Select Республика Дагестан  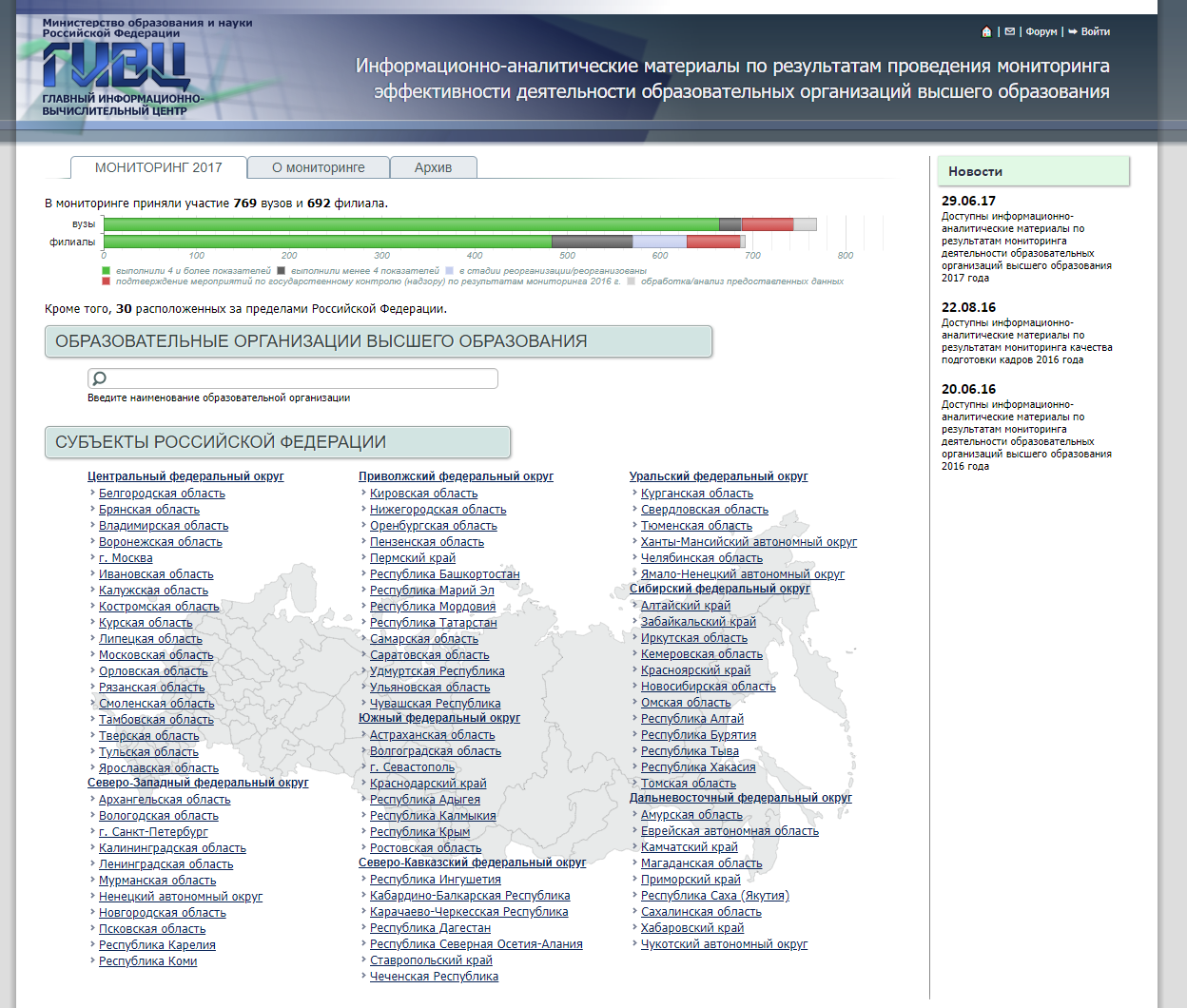431,928
